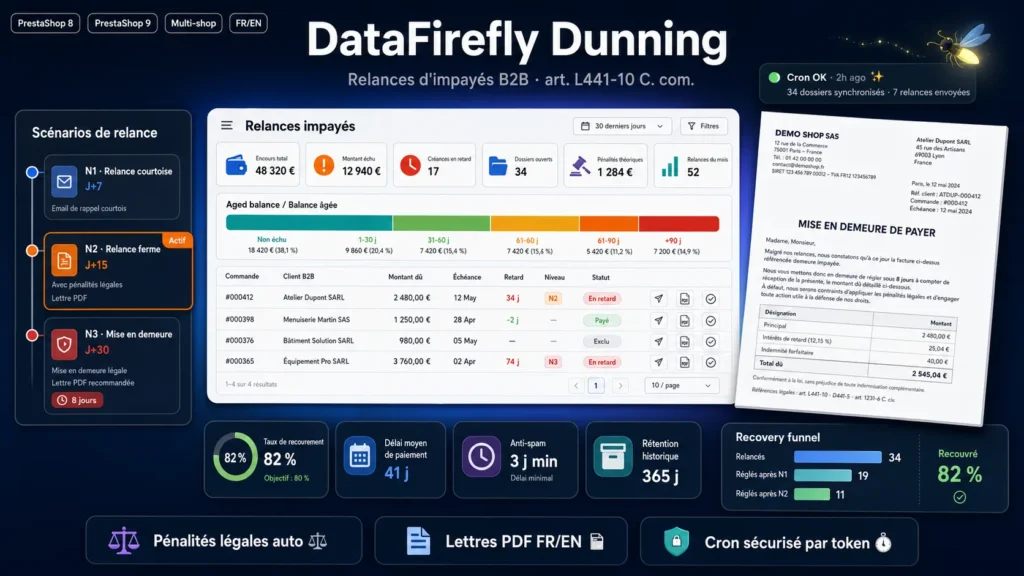Screen dimensions: 1024x576
Task: Open PDF icon for order #000398
Action: click(684, 321)
